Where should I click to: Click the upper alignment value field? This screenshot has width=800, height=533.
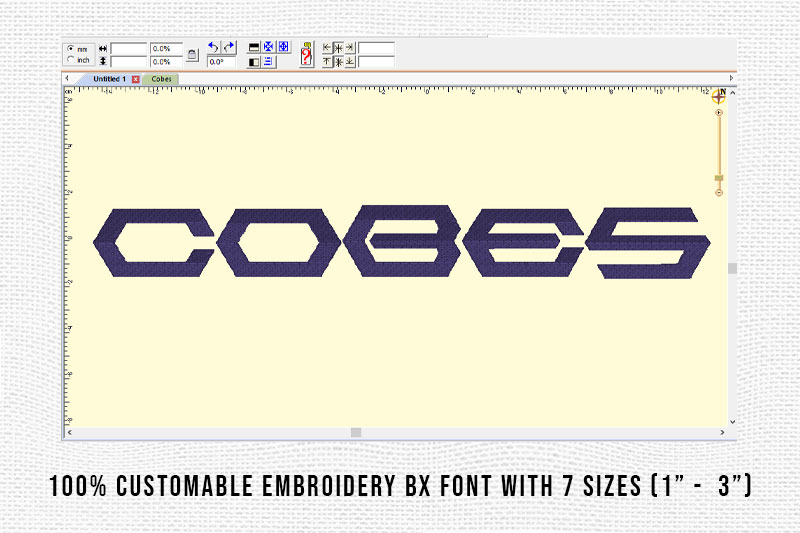pyautogui.click(x=376, y=48)
